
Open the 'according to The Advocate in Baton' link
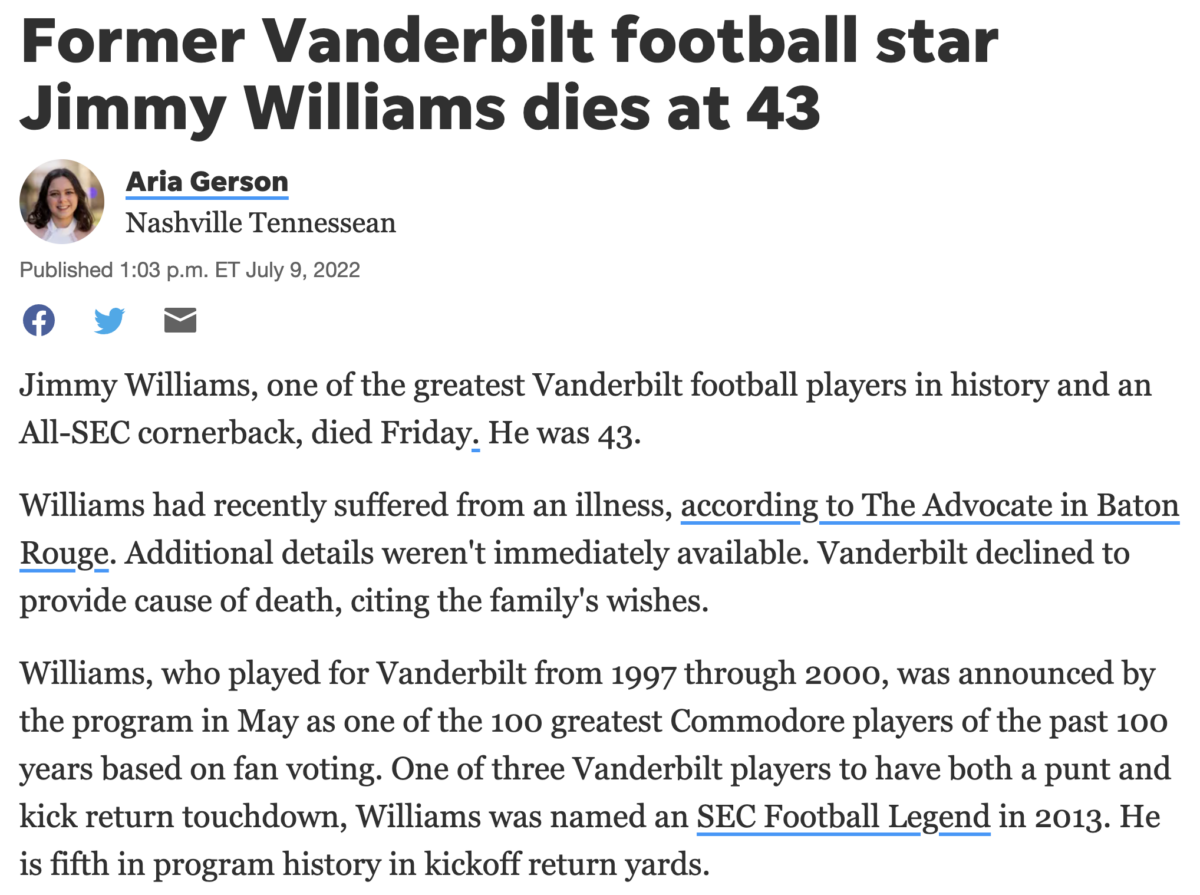[930, 507]
